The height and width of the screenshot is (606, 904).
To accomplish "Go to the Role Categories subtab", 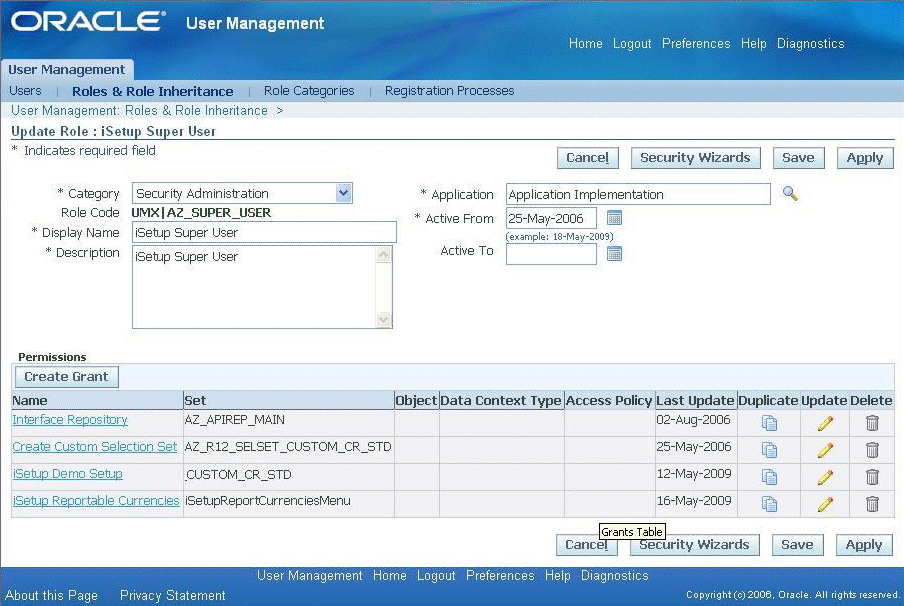I will pos(309,91).
